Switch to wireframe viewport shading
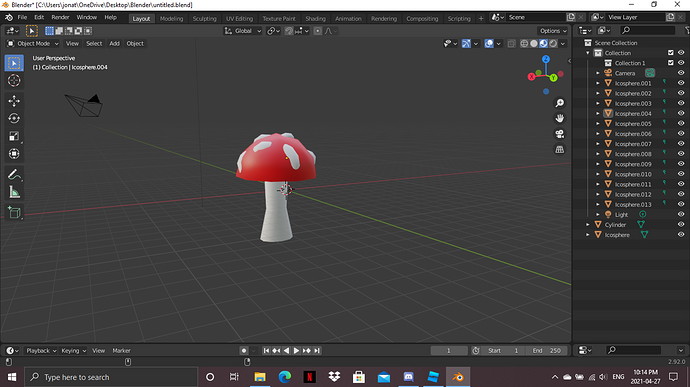 [524, 44]
